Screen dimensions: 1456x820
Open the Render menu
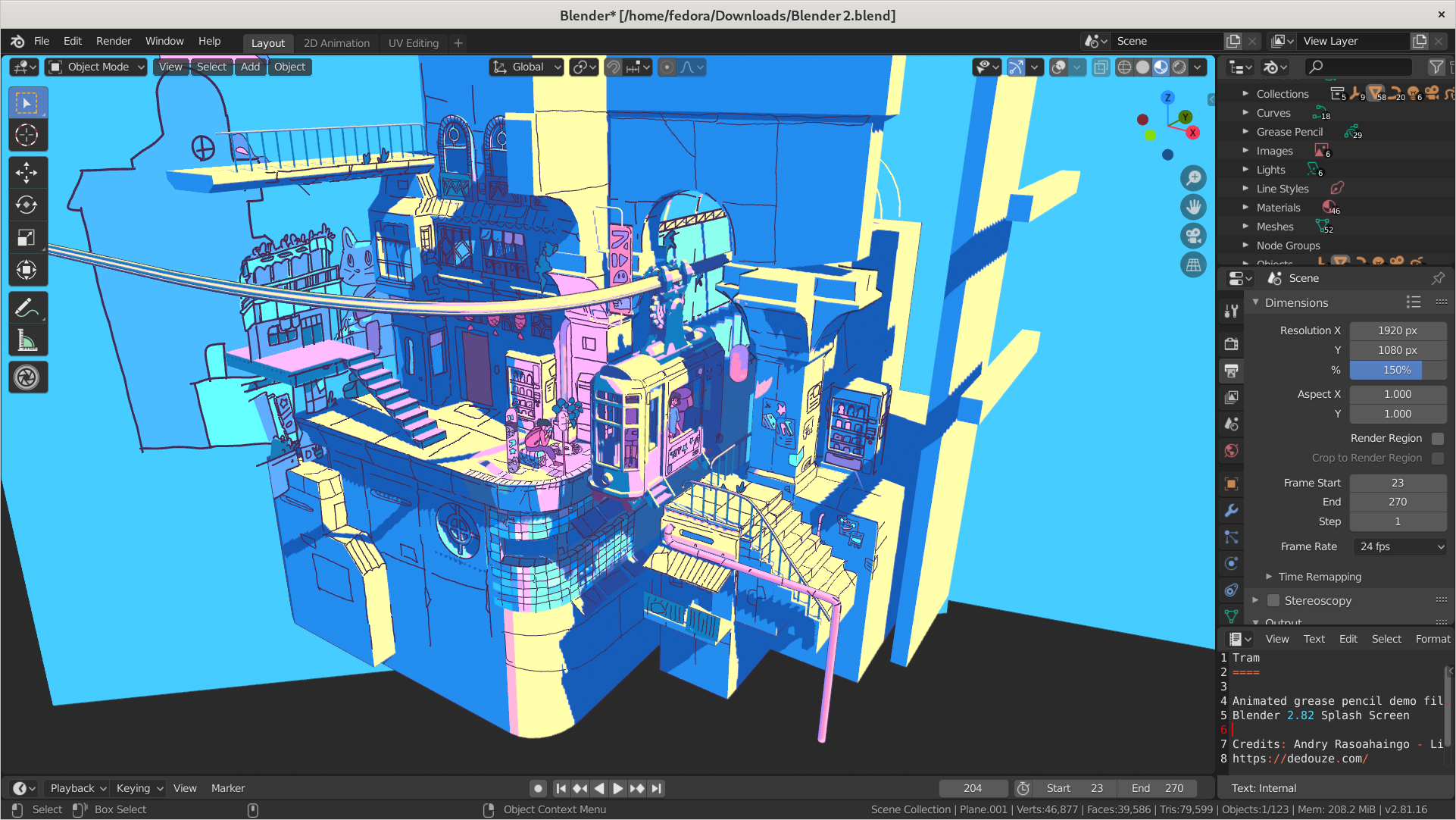[113, 41]
